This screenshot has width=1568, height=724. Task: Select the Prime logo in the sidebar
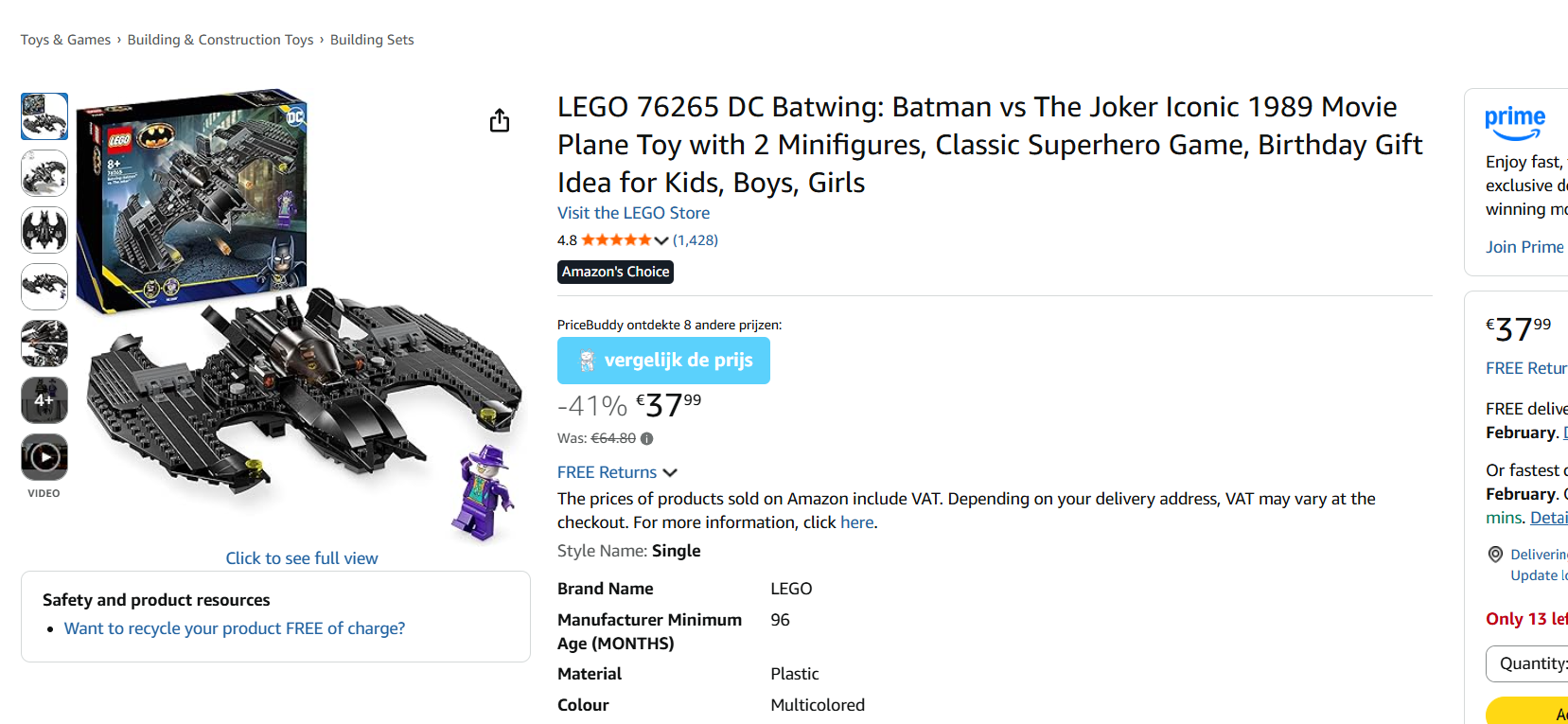pos(1514,123)
